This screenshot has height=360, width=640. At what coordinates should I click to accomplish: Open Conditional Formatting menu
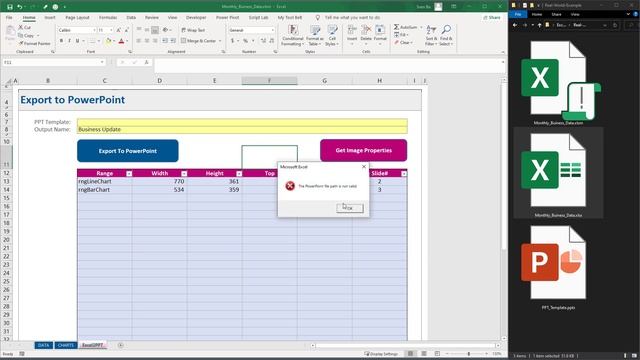(293, 35)
